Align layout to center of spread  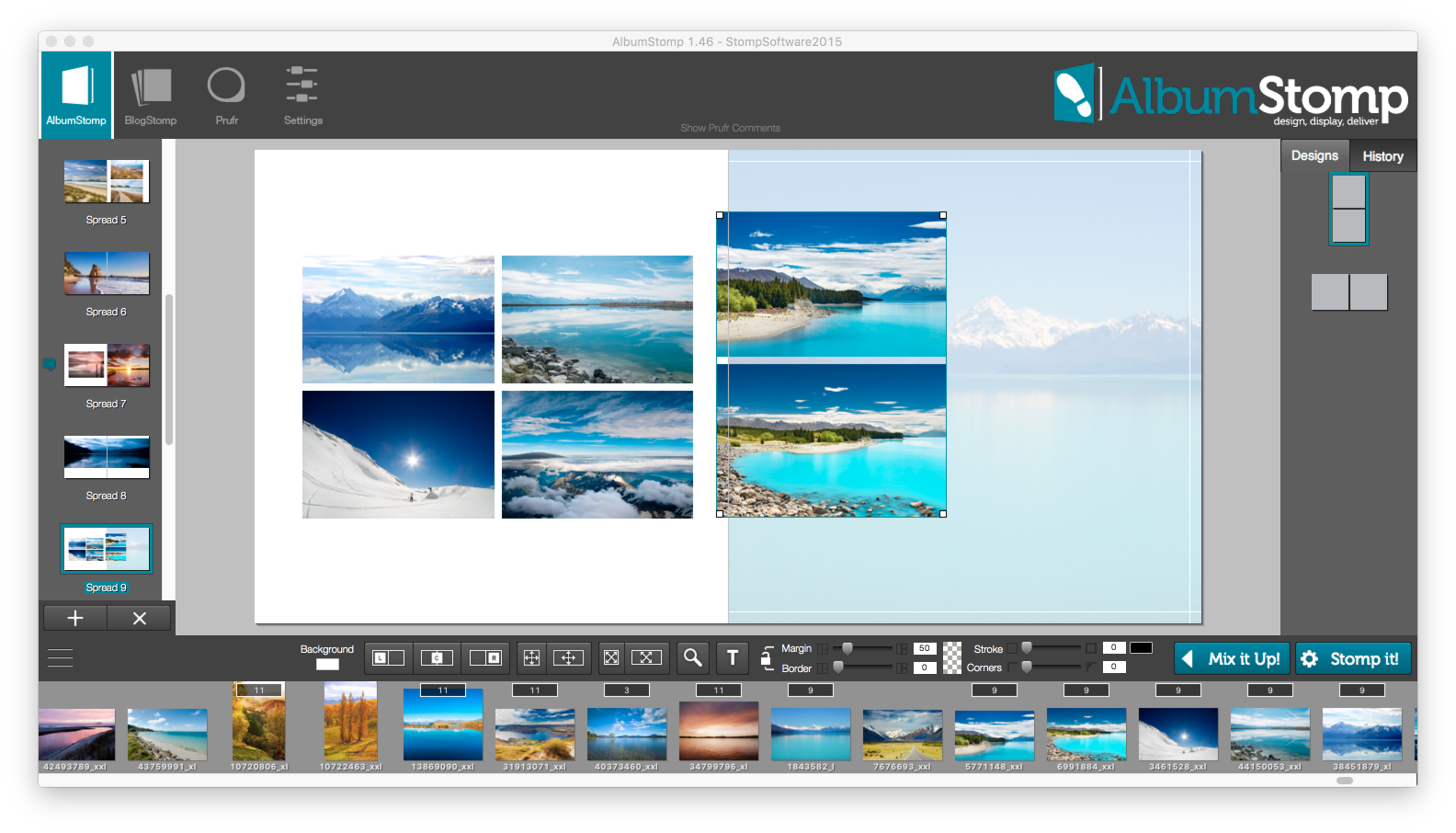coord(437,657)
